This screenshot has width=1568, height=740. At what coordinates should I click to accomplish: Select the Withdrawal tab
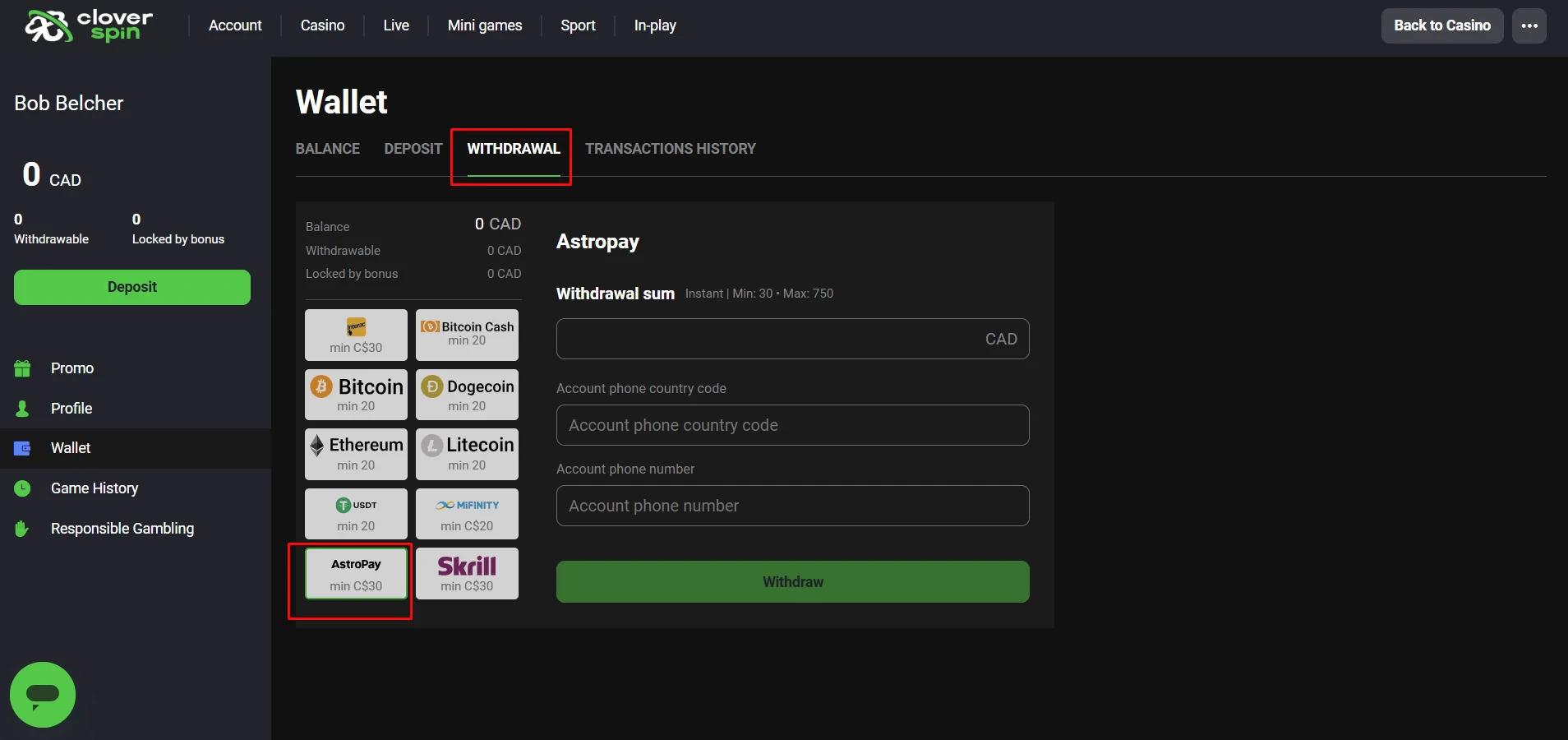click(514, 149)
